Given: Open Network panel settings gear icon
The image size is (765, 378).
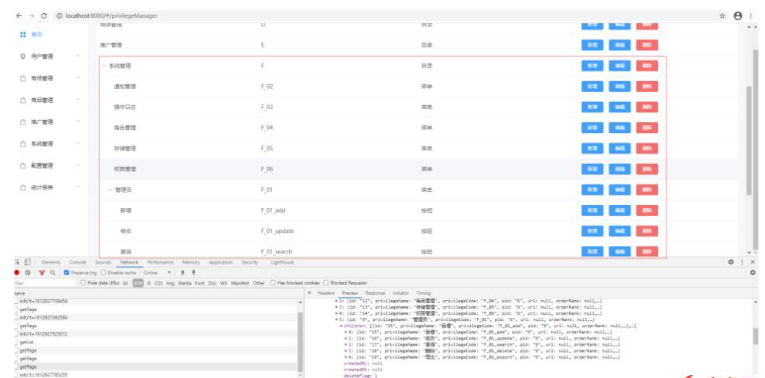Looking at the screenshot, I should [752, 273].
